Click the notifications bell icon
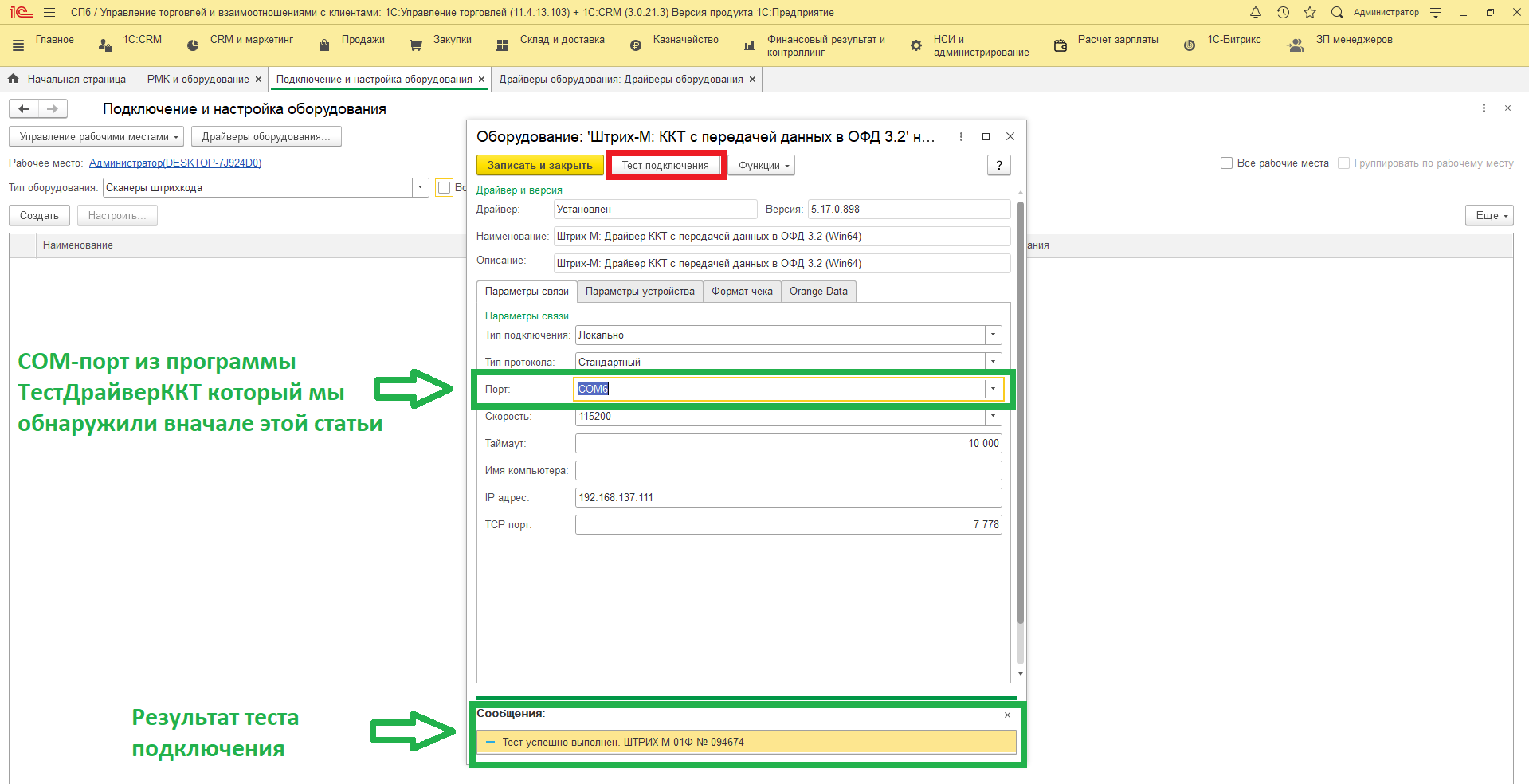 [x=1256, y=13]
